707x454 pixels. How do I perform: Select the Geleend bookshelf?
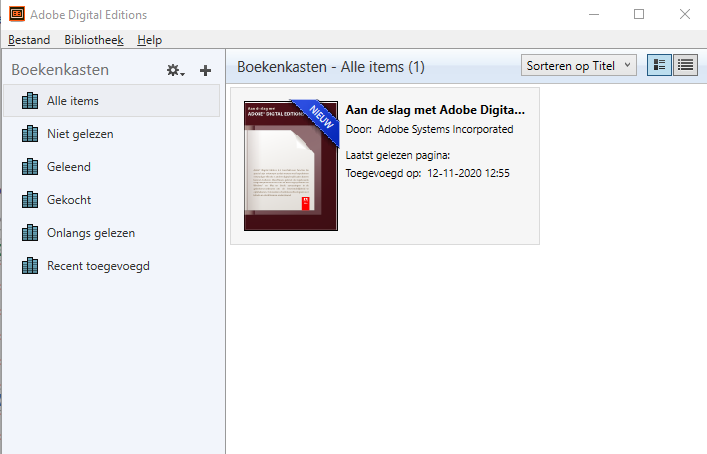(111, 167)
